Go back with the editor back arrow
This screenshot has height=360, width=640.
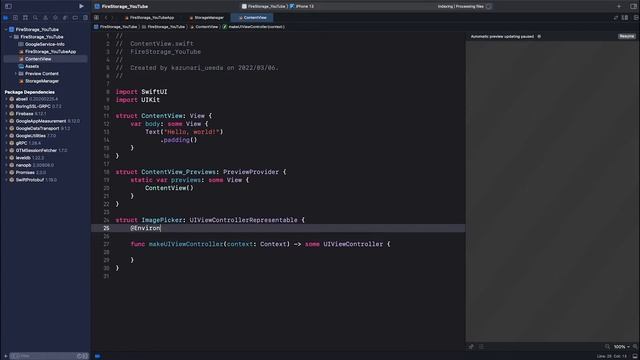point(106,18)
